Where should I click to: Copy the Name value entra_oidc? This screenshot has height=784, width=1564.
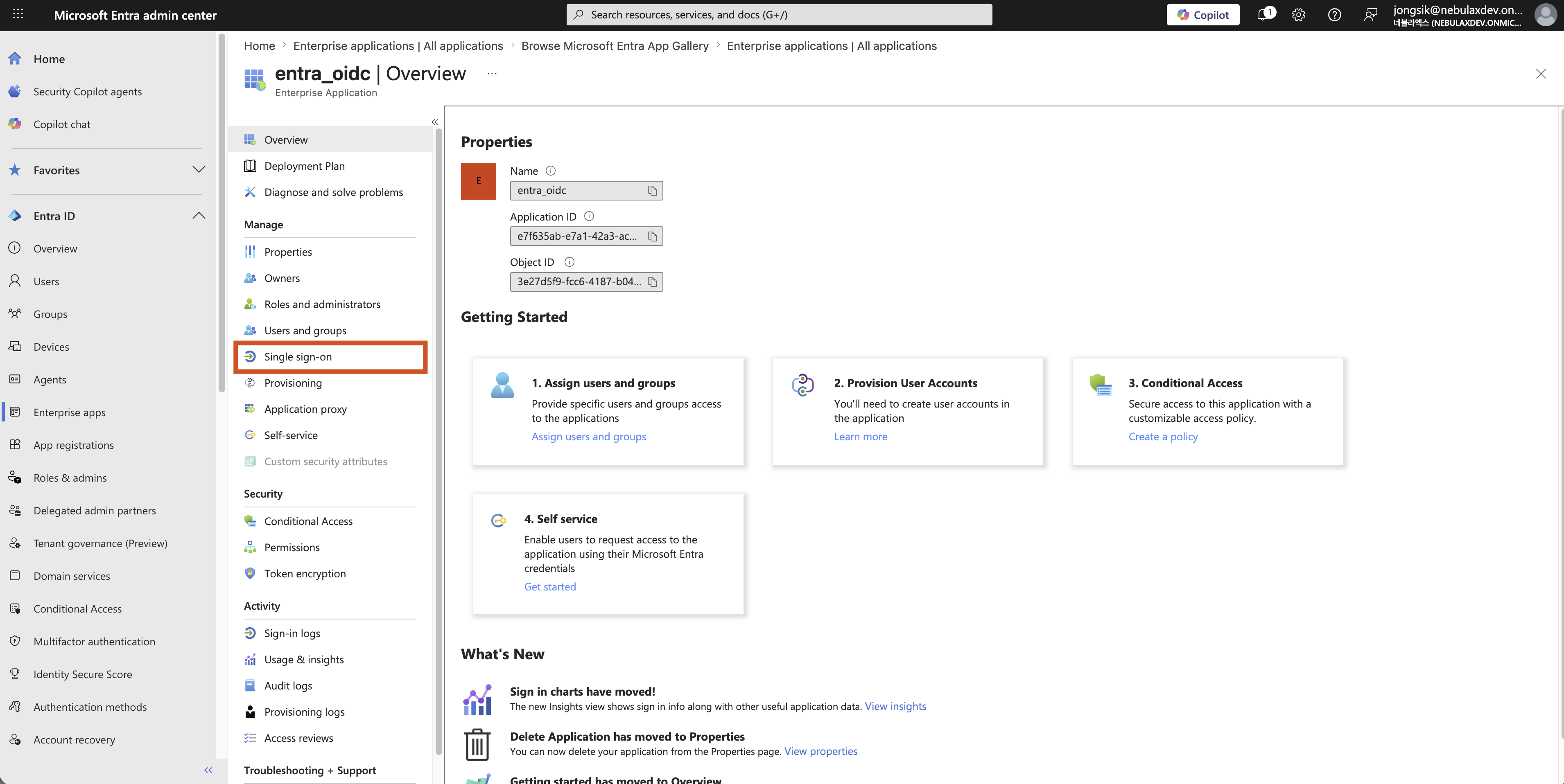(x=652, y=191)
